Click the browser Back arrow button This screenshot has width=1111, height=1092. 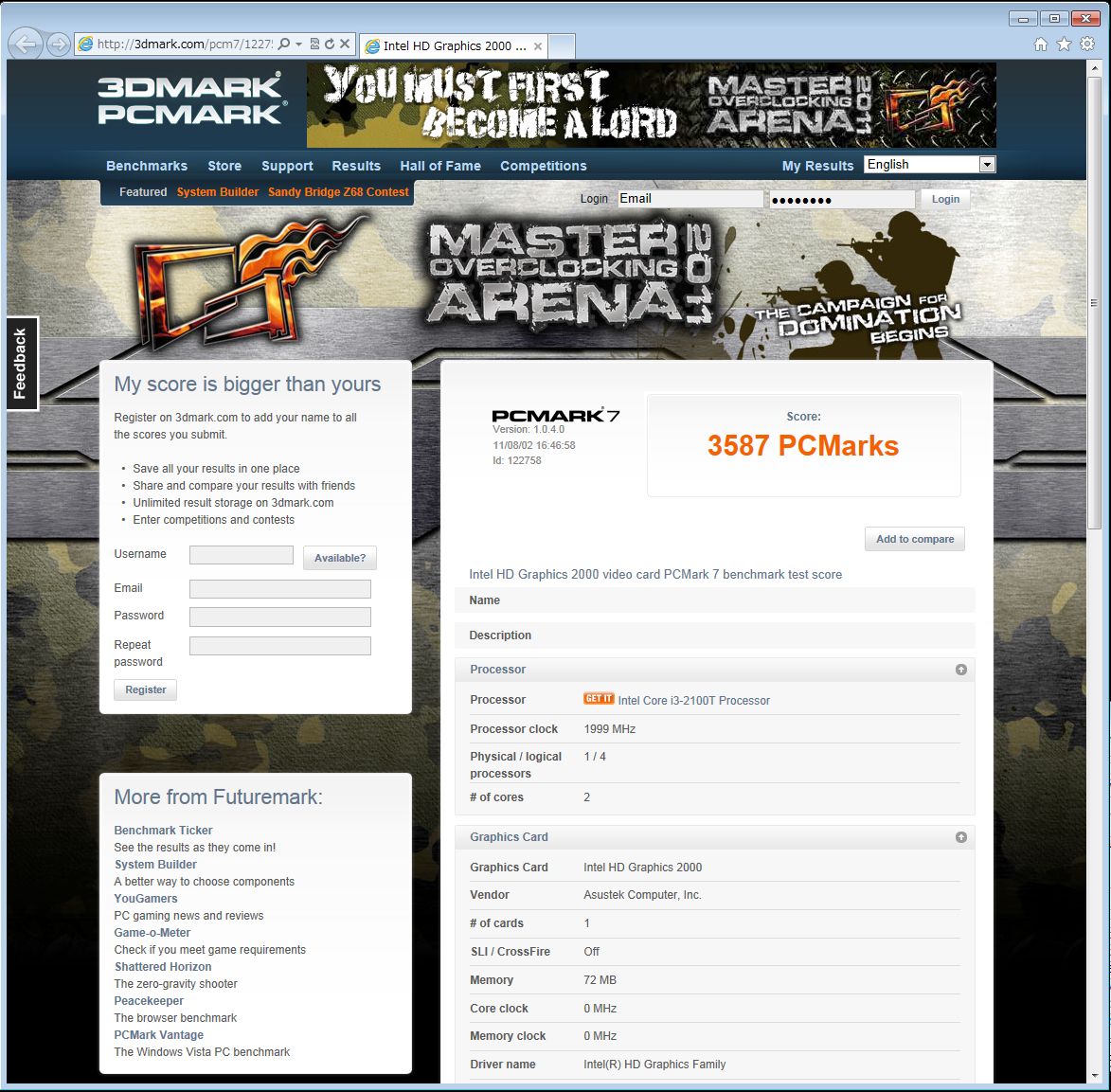coord(25,45)
